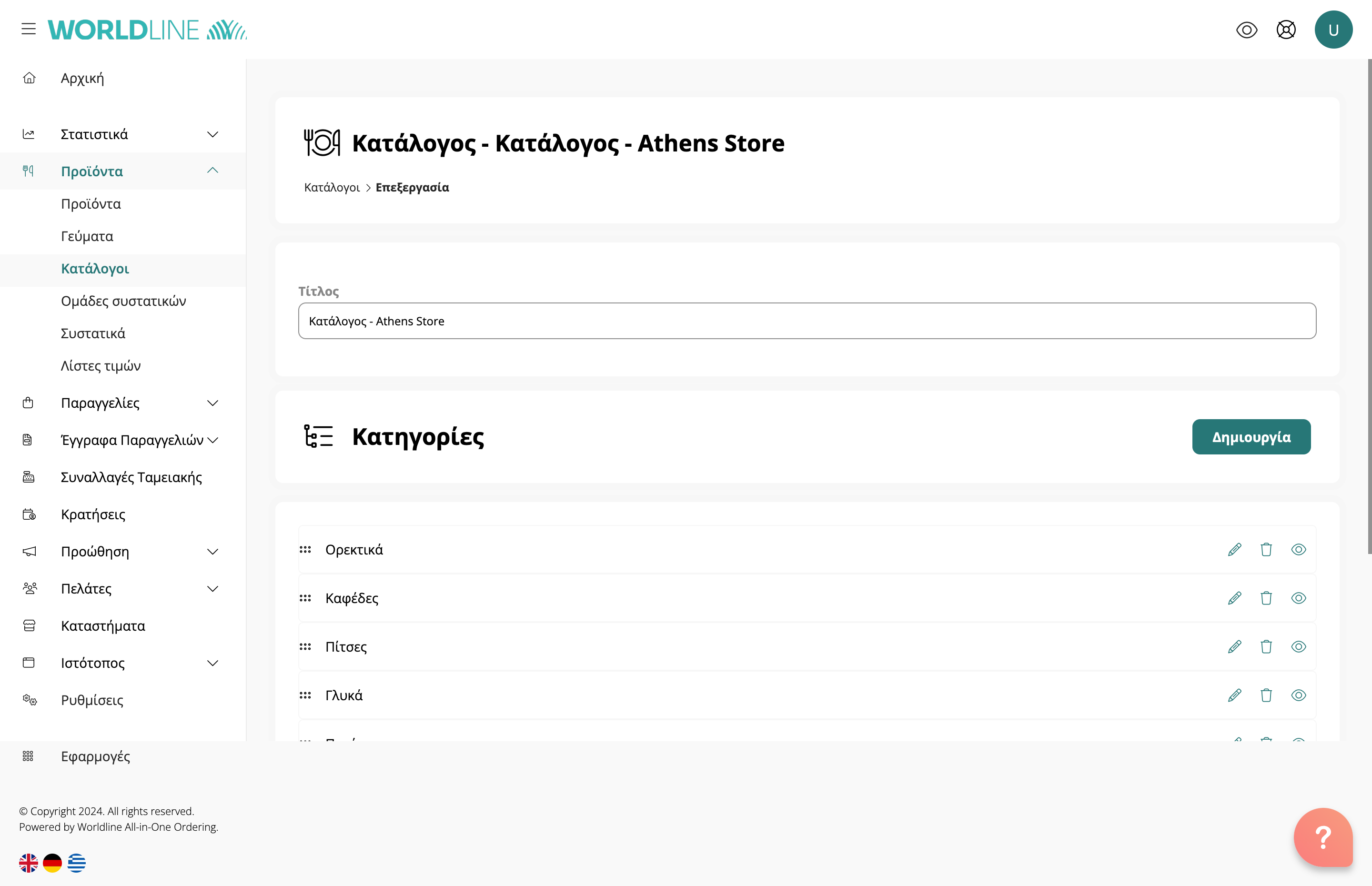This screenshot has height=886, width=1372.
Task: Go to Λίστες τιμών in sidebar
Action: (x=101, y=366)
